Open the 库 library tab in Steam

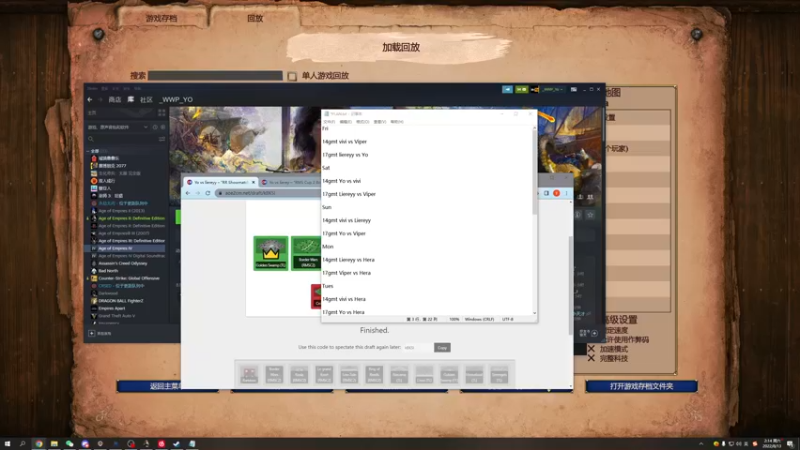tap(131, 99)
